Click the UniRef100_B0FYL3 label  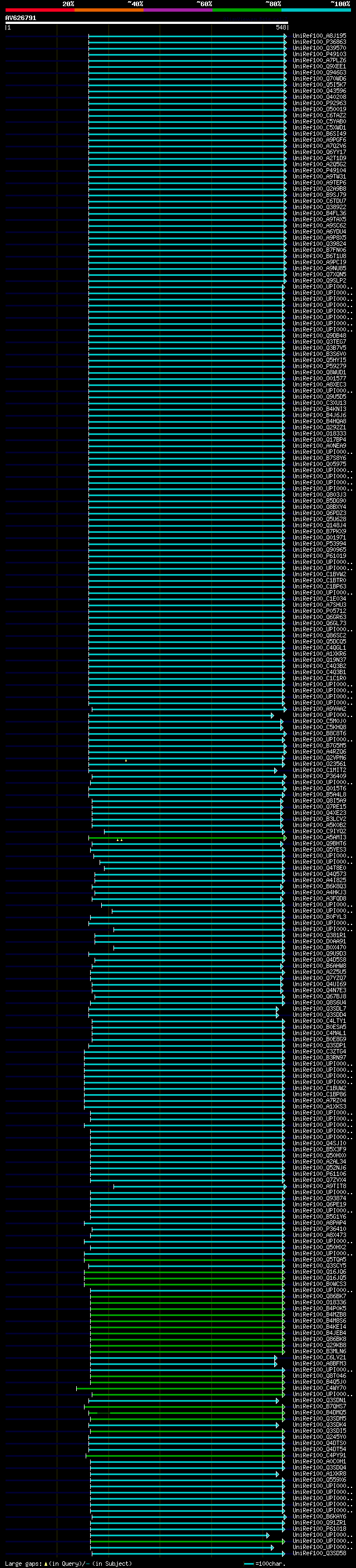click(319, 917)
